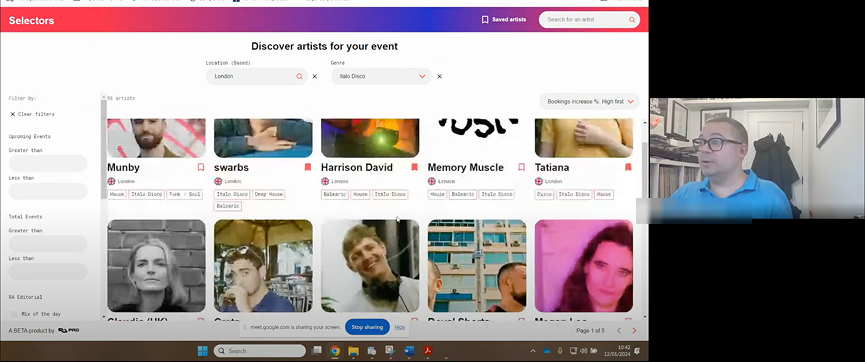
Task: Open the volume control in the system tray
Action: point(583,351)
